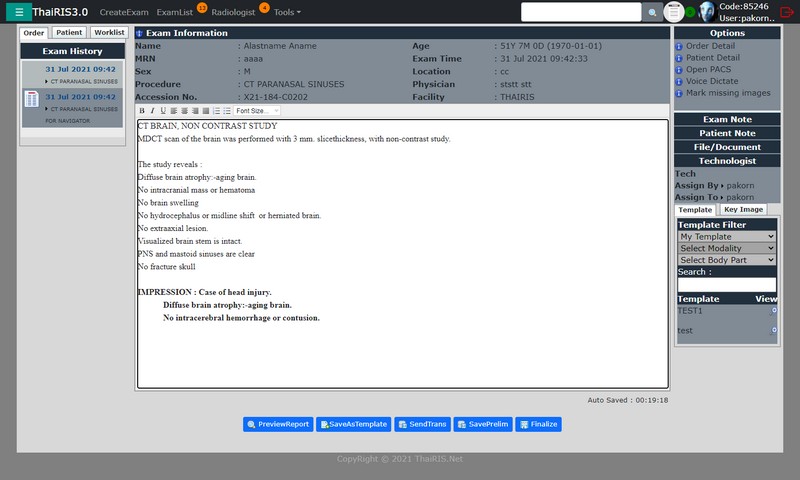View the TEST1 template preview icon
The image size is (800, 480).
[x=773, y=311]
